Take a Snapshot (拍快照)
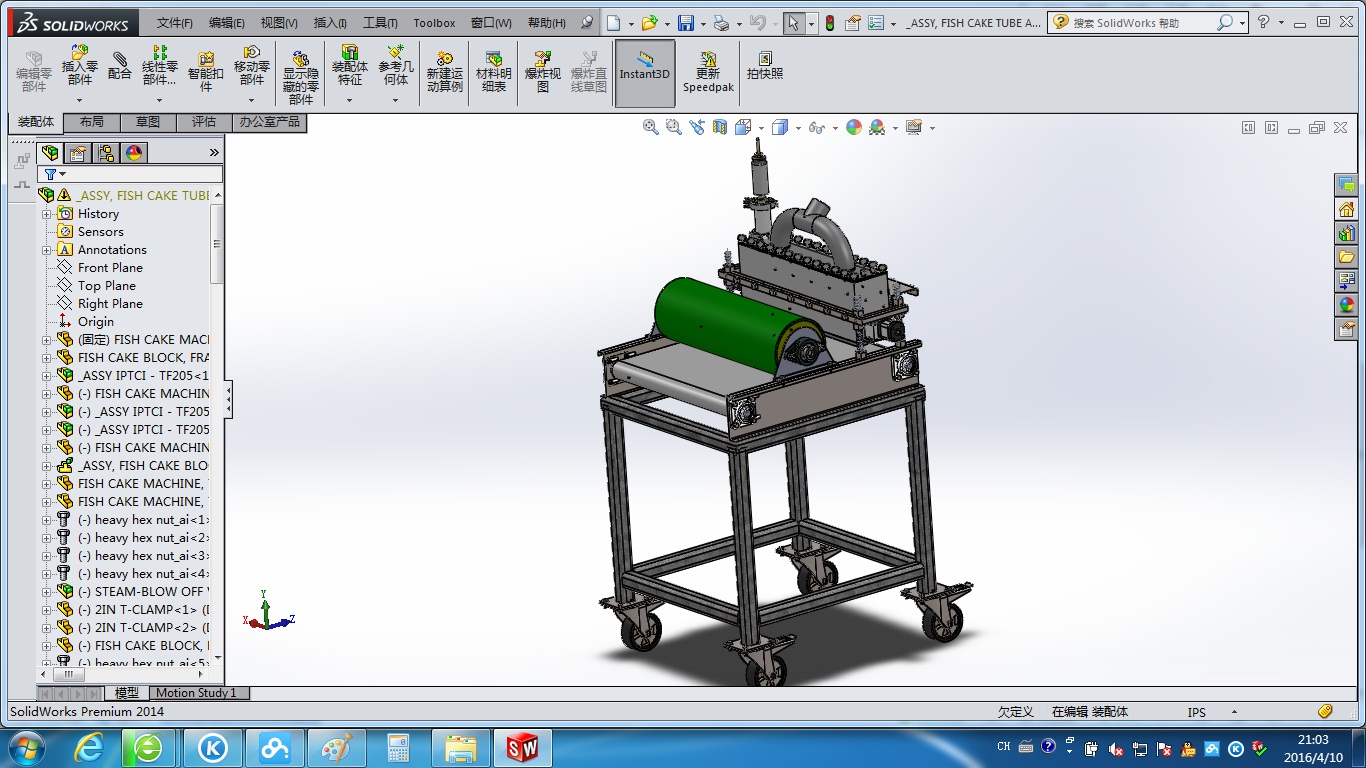Image resolution: width=1366 pixels, height=768 pixels. tap(765, 70)
